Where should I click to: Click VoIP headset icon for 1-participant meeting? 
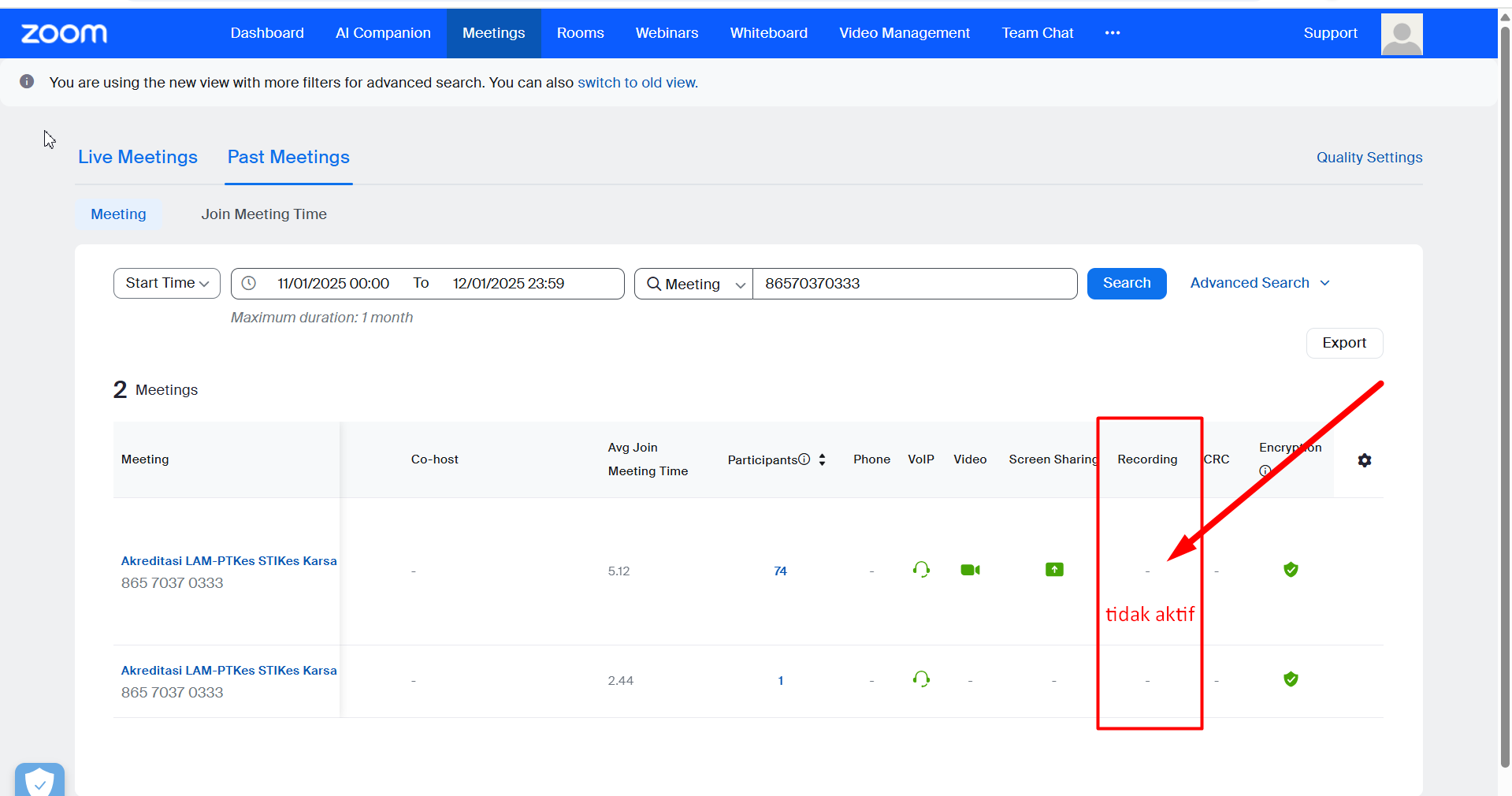point(921,679)
